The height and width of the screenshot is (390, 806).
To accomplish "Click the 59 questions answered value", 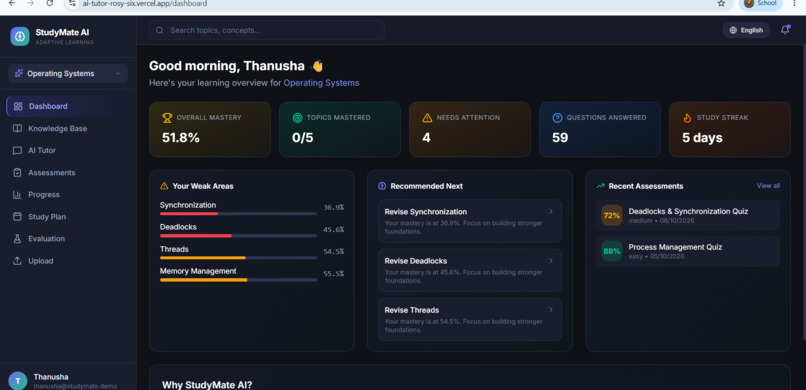I will (560, 138).
